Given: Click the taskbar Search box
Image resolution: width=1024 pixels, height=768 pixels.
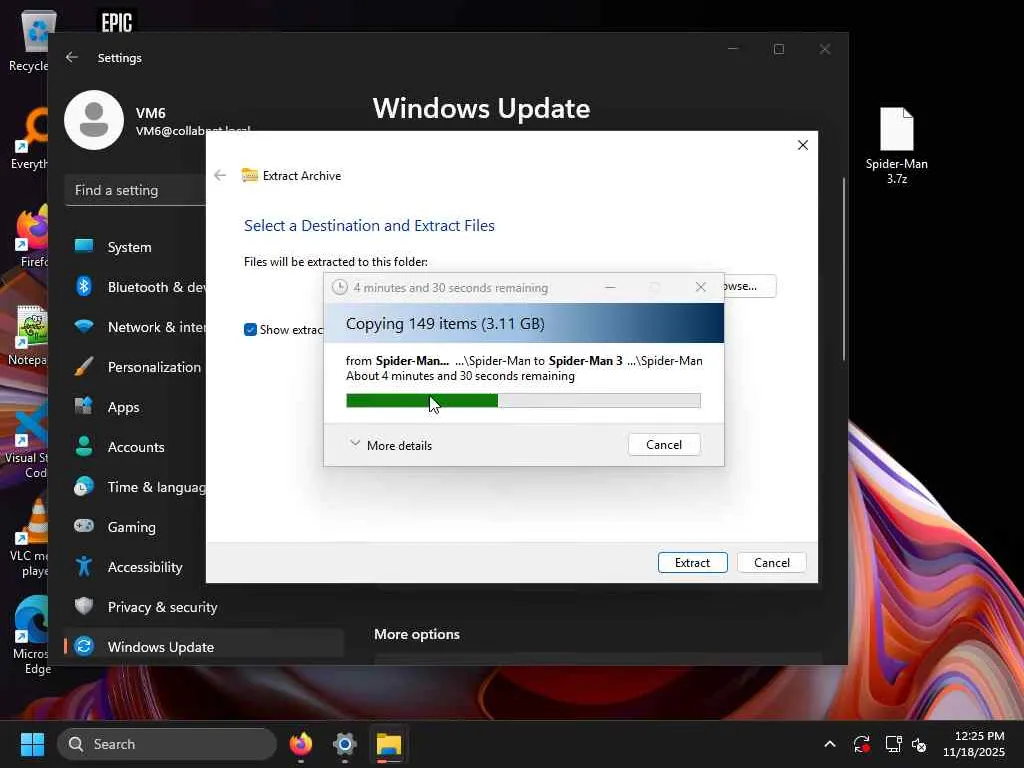Looking at the screenshot, I should 167,744.
